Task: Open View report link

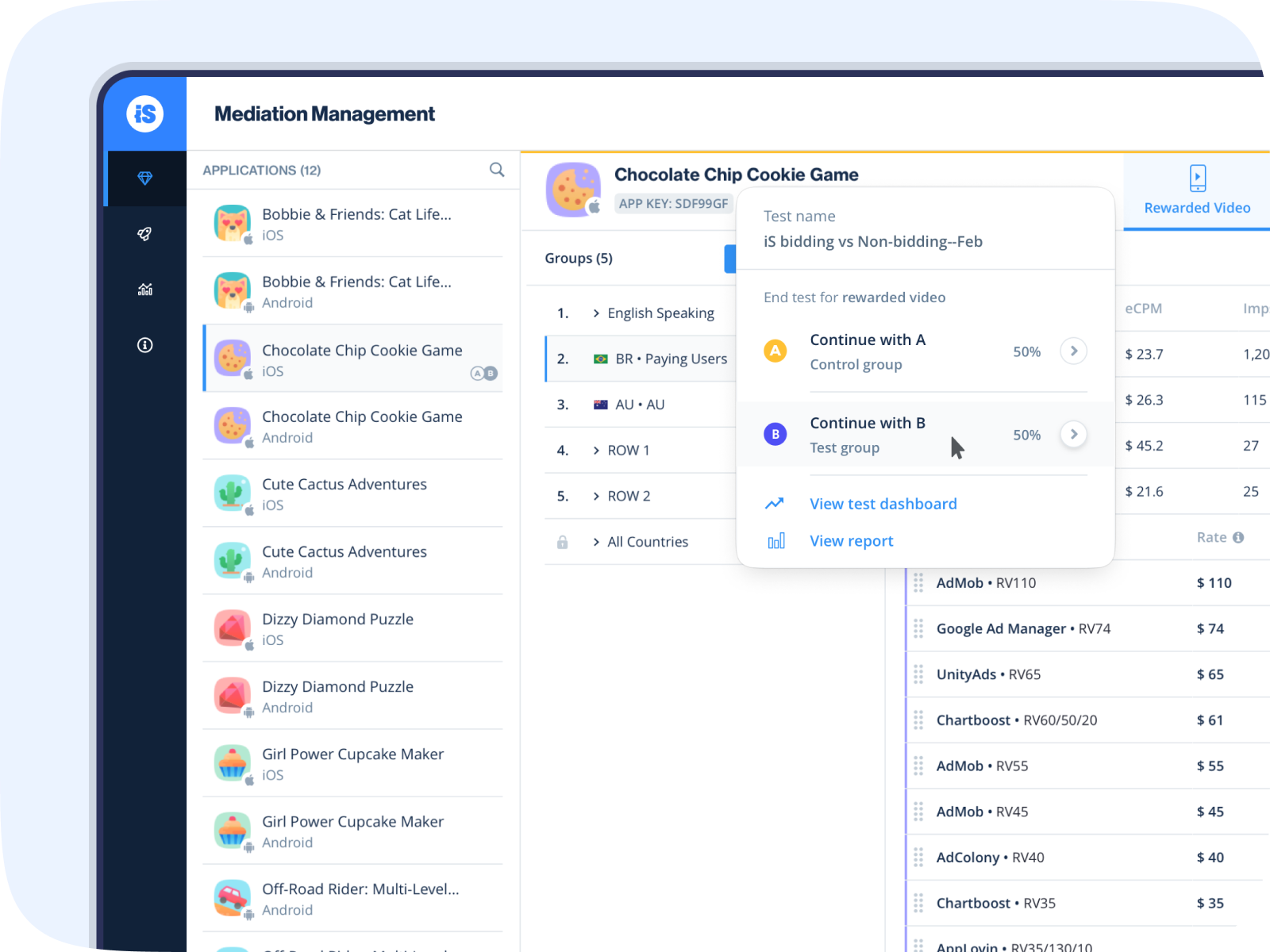Action: 852,541
